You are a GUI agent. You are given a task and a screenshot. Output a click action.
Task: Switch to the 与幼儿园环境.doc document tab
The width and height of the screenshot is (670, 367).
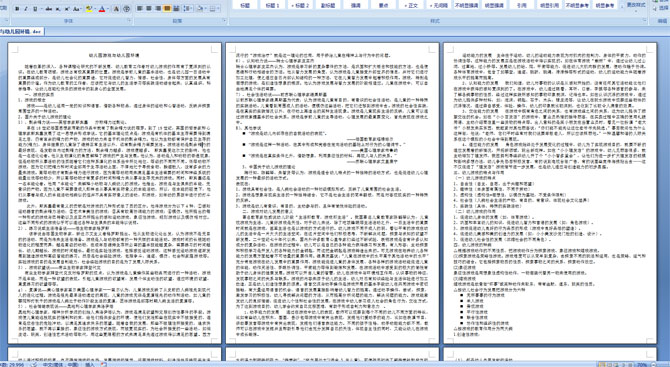(21, 32)
